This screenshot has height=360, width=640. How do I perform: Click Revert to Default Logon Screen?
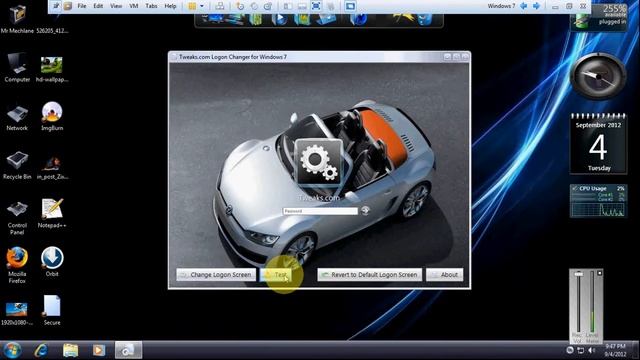(369, 275)
